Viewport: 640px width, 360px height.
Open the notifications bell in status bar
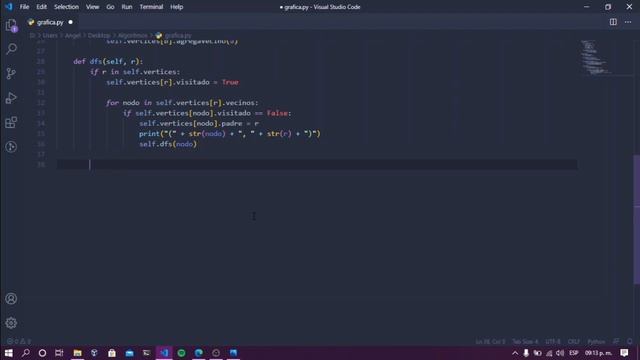pyautogui.click(x=629, y=341)
